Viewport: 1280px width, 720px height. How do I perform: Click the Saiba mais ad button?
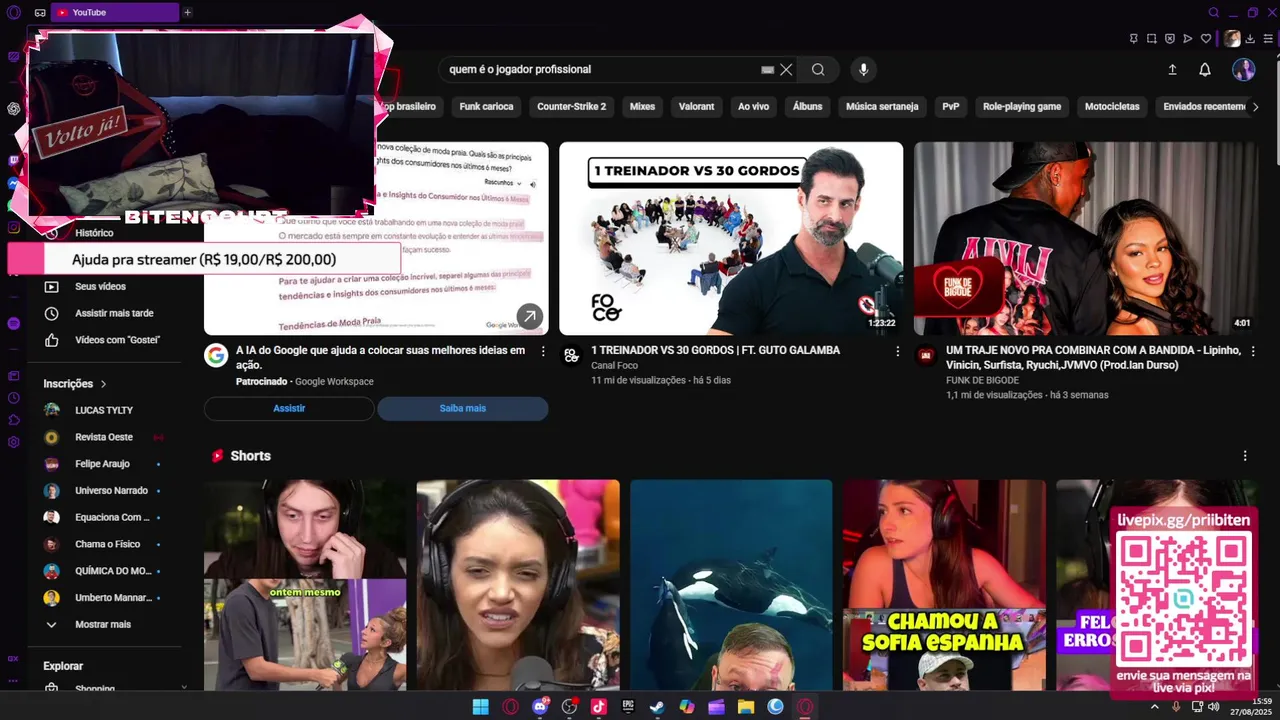click(x=462, y=408)
